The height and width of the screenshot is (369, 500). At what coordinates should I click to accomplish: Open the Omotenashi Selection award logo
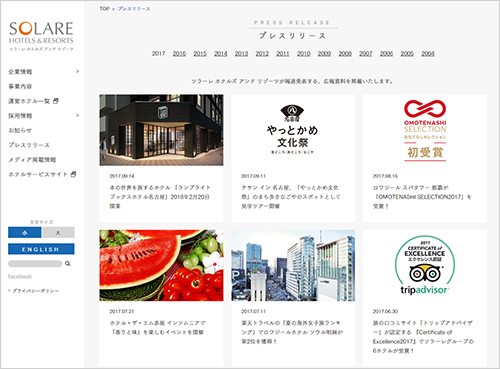pyautogui.click(x=425, y=130)
